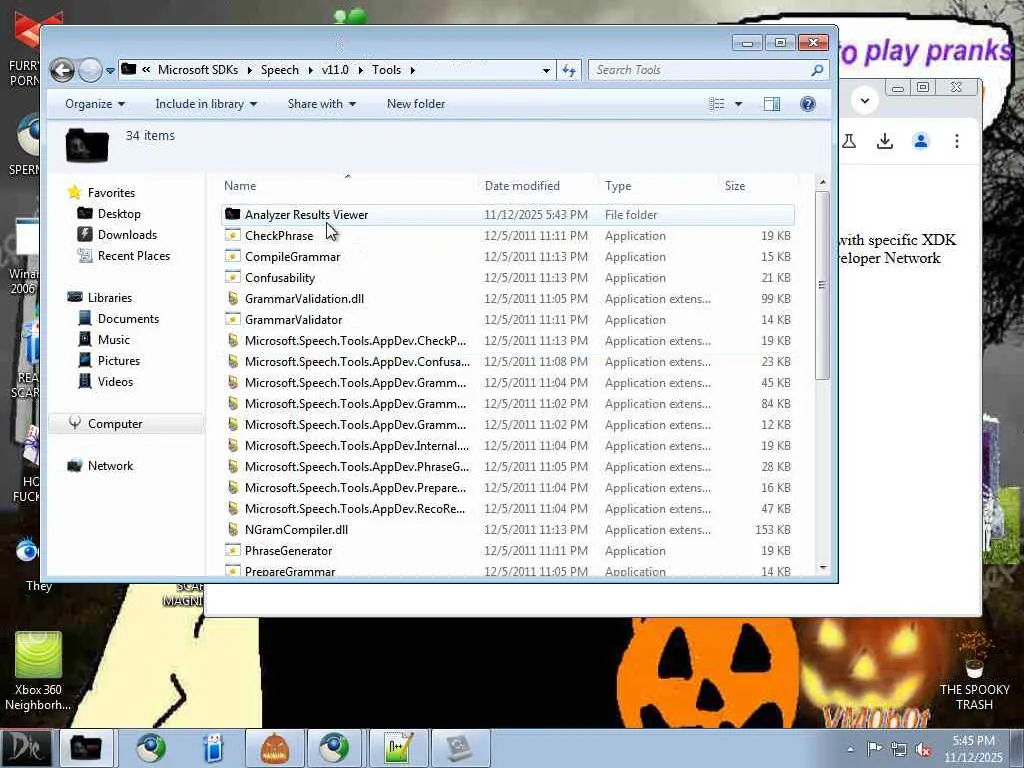Viewport: 1024px width, 768px height.
Task: Select the GrammarValidation.dll file icon
Action: click(x=232, y=298)
